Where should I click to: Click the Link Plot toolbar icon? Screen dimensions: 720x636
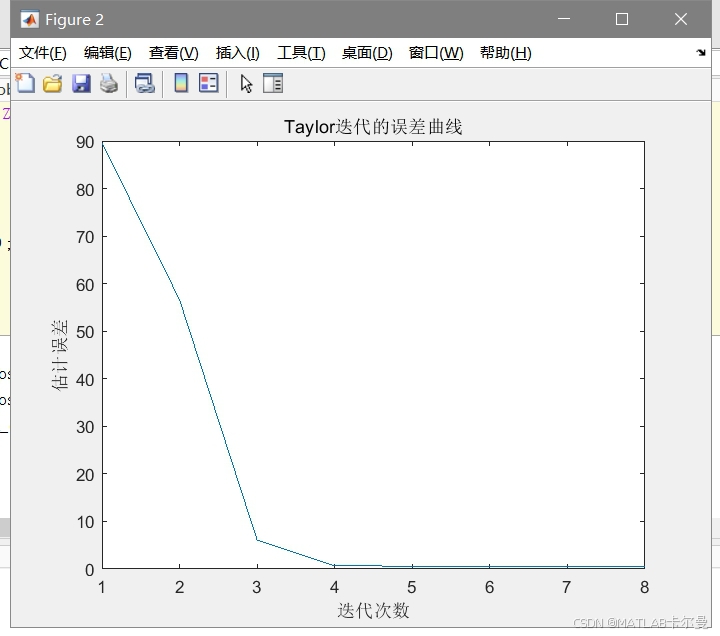pos(145,84)
